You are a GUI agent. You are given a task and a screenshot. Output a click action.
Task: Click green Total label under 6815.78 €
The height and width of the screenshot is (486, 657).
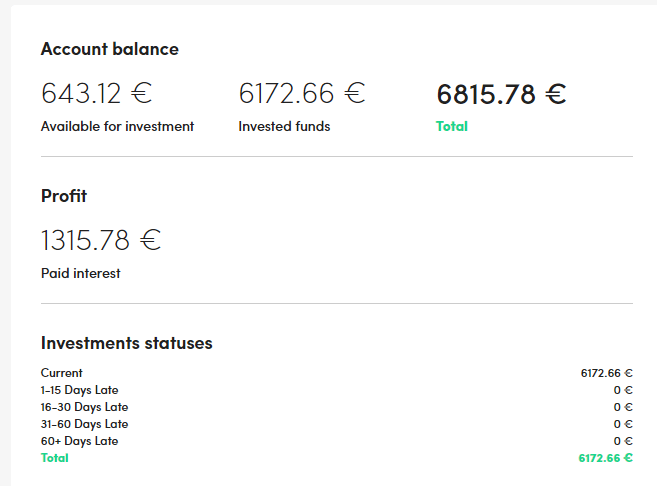(x=452, y=127)
